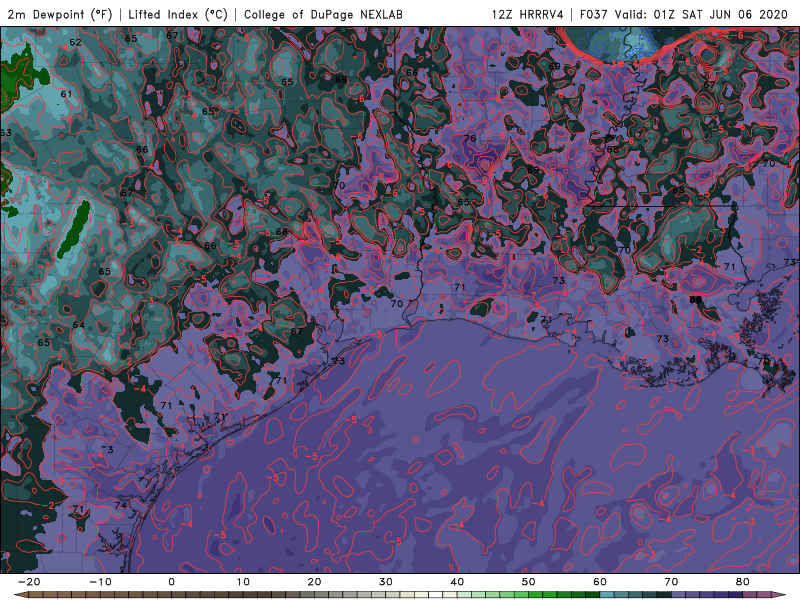
Task: Click the 50 label on the color scale
Action: [x=529, y=582]
